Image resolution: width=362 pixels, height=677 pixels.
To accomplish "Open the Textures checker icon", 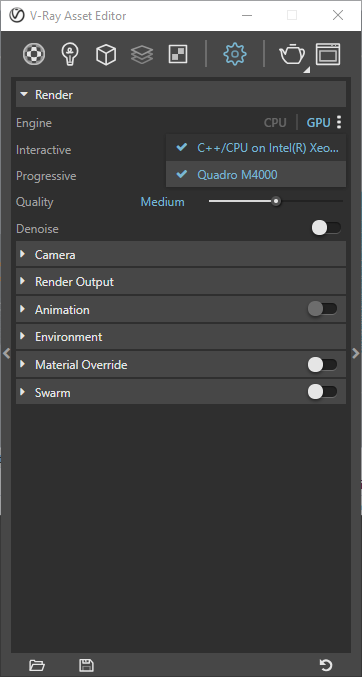I will [x=178, y=55].
